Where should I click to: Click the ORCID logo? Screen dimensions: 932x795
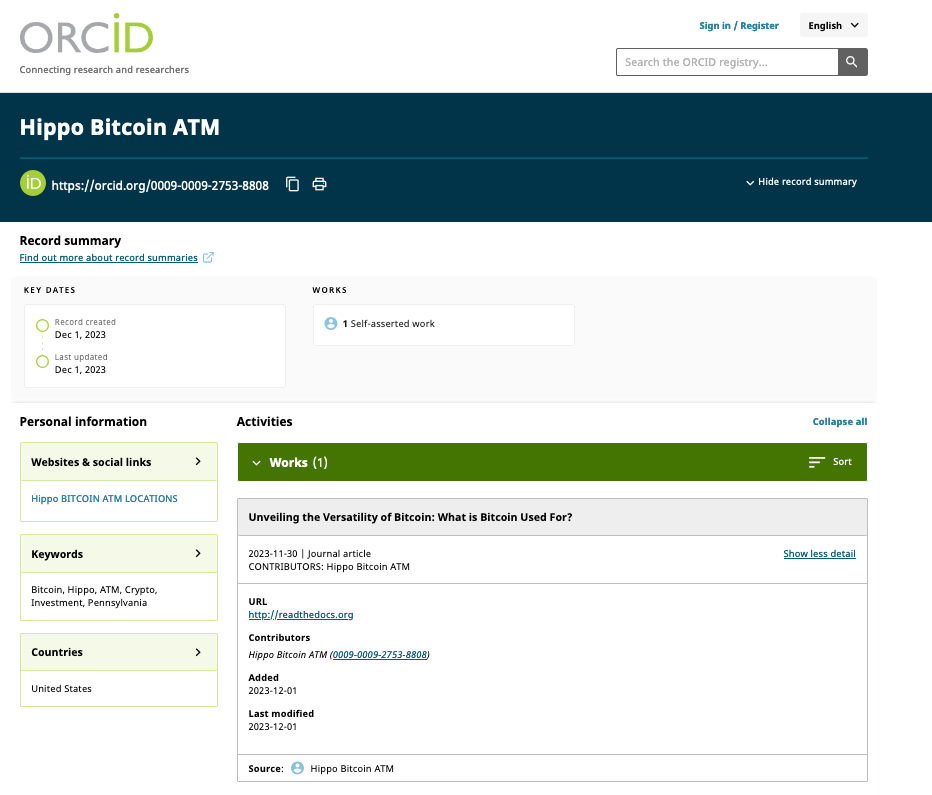[86, 34]
